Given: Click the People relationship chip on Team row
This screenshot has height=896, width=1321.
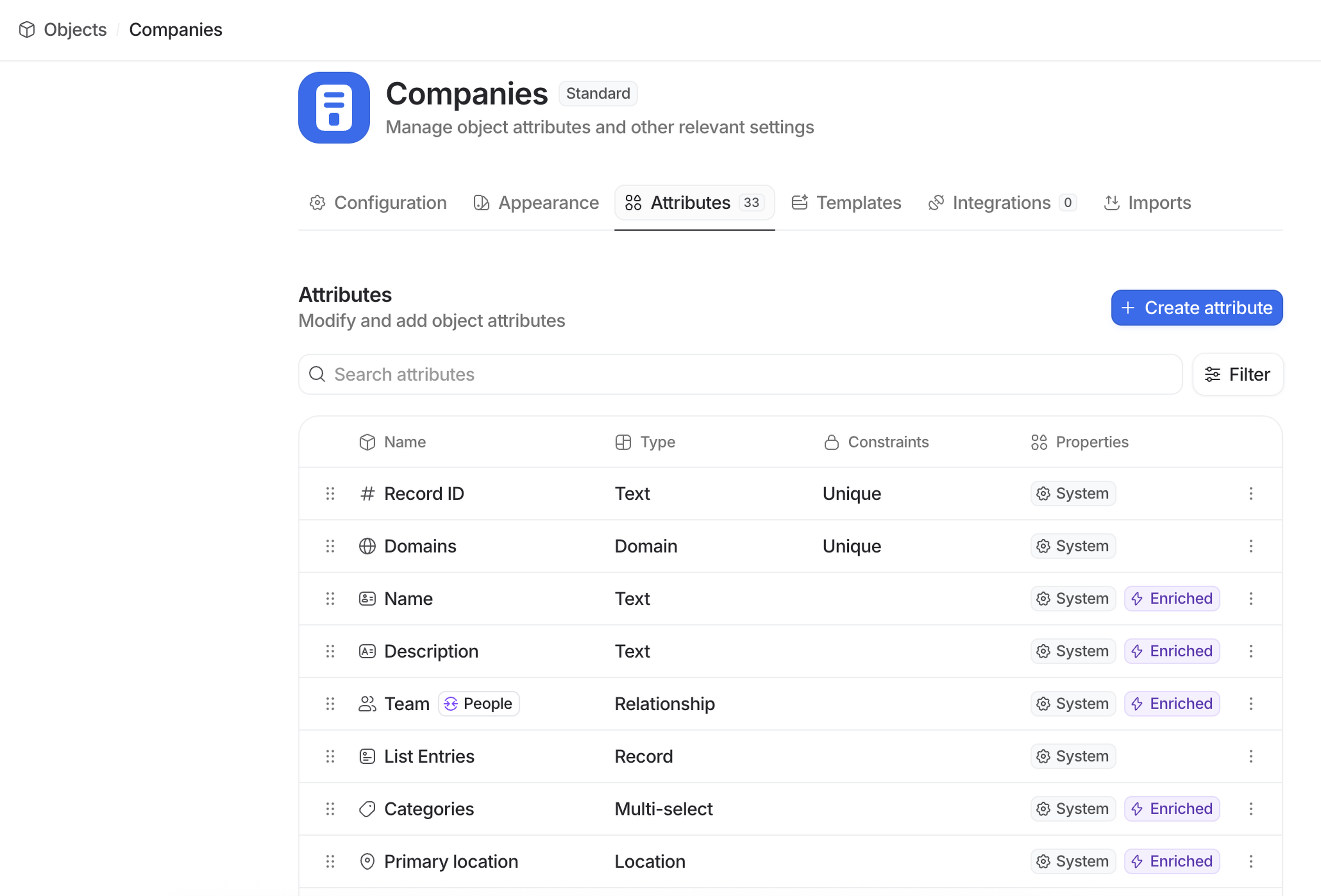Looking at the screenshot, I should [x=479, y=703].
